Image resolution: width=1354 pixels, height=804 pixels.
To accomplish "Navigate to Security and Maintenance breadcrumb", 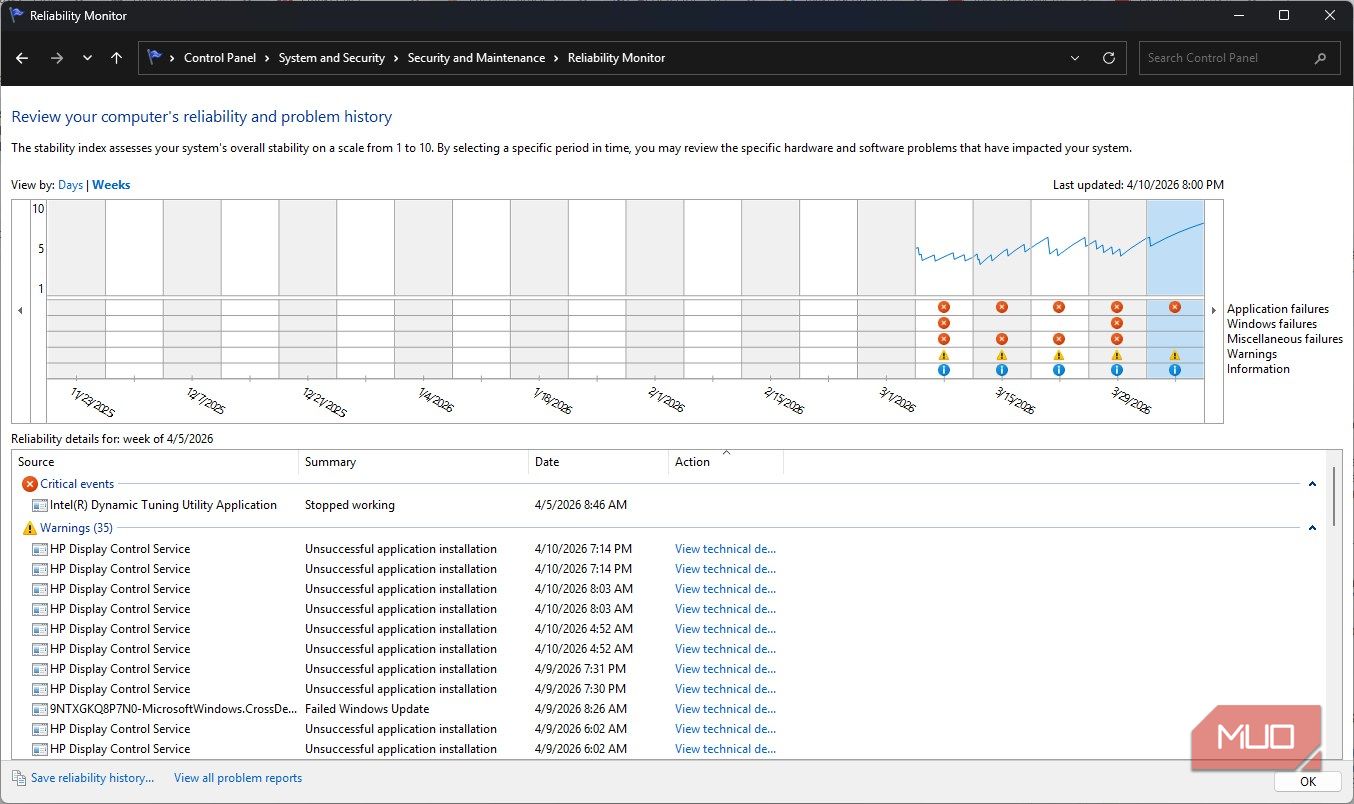I will 476,58.
